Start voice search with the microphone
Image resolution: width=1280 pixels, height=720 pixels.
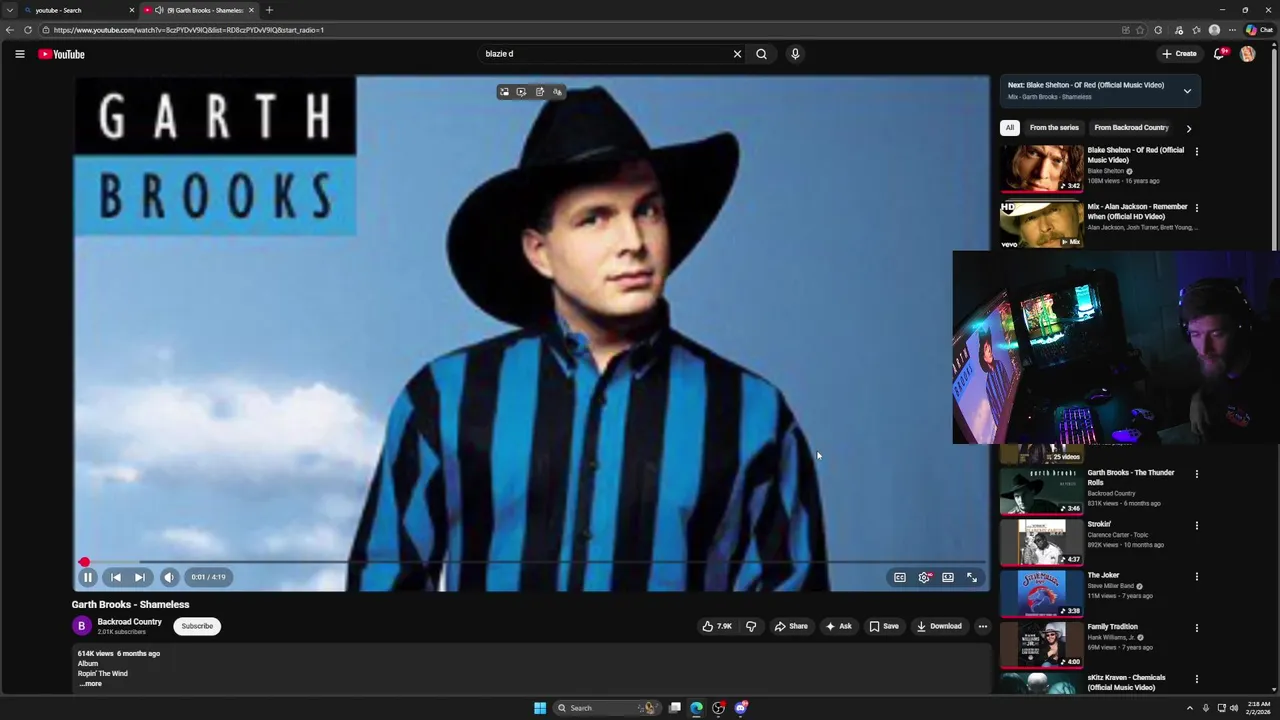click(x=795, y=54)
